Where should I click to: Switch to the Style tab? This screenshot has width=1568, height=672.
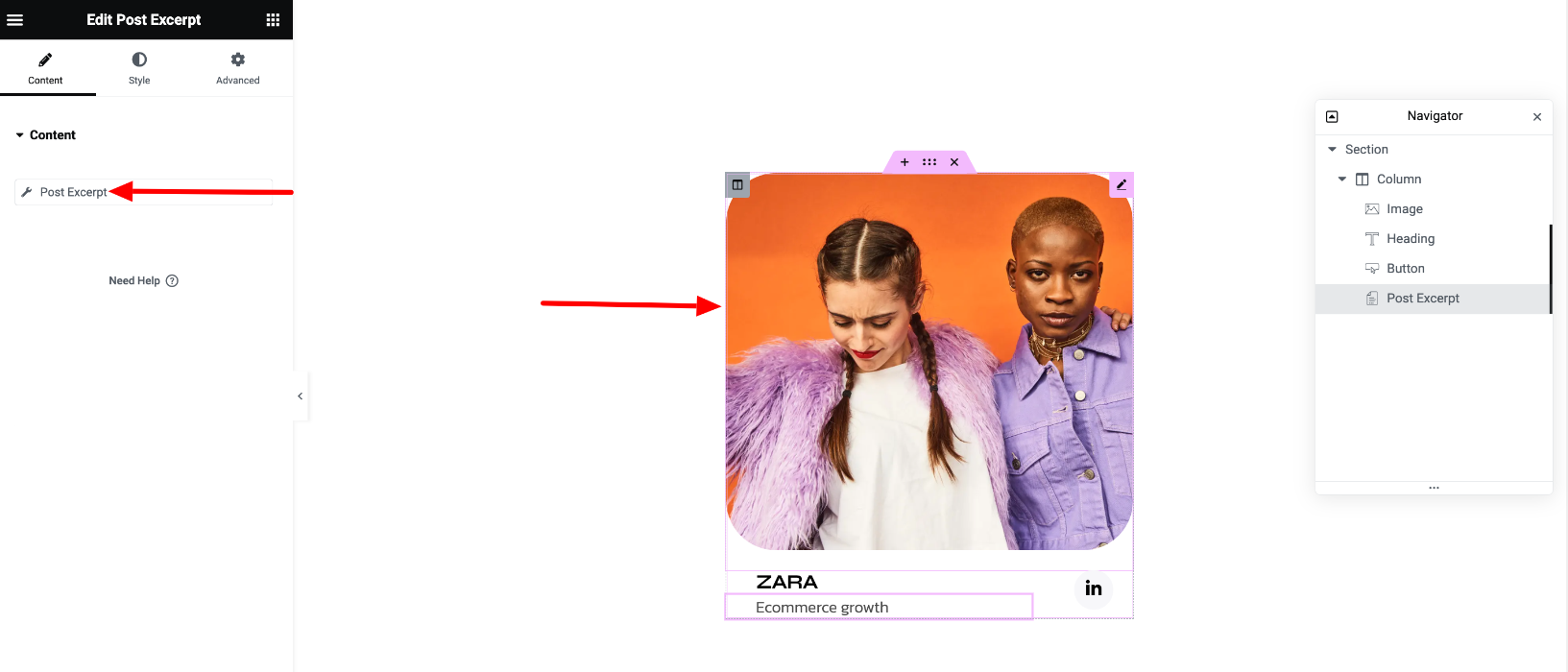(x=139, y=68)
